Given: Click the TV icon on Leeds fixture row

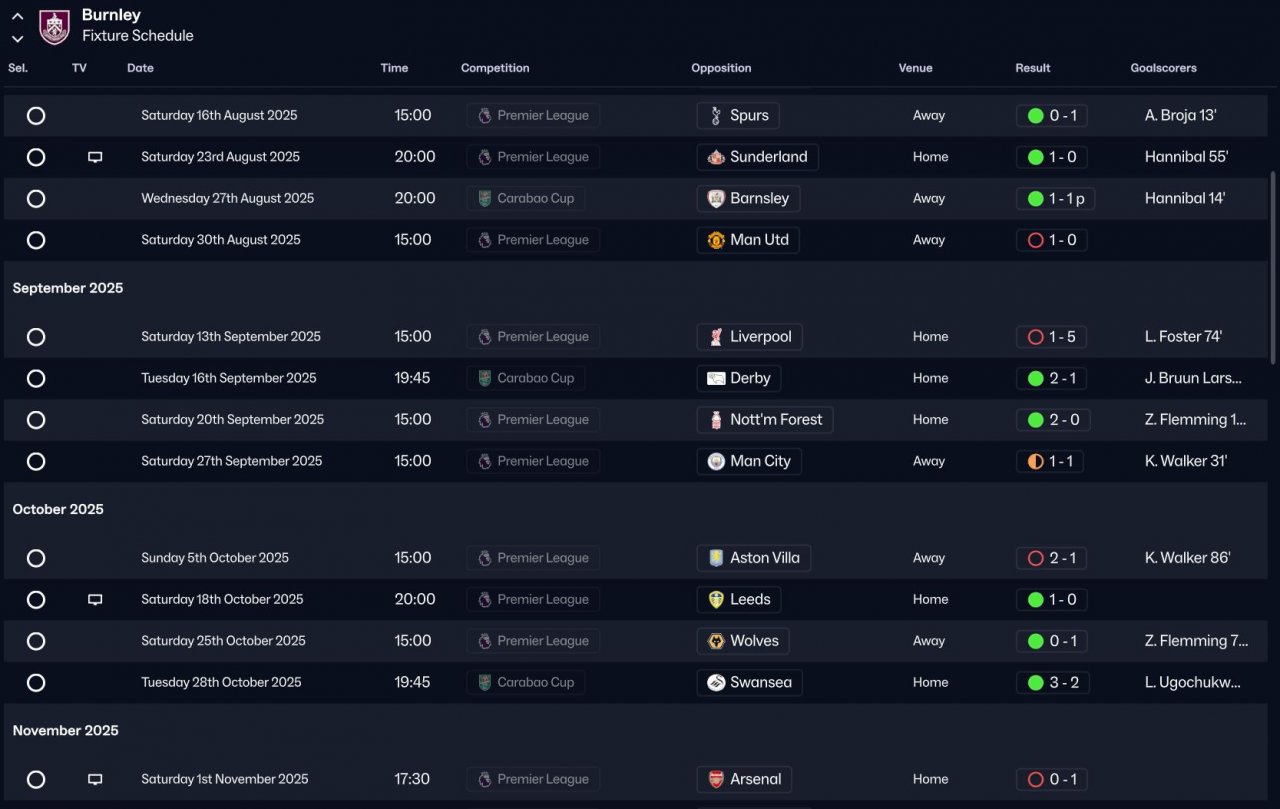Looking at the screenshot, I should (x=95, y=600).
